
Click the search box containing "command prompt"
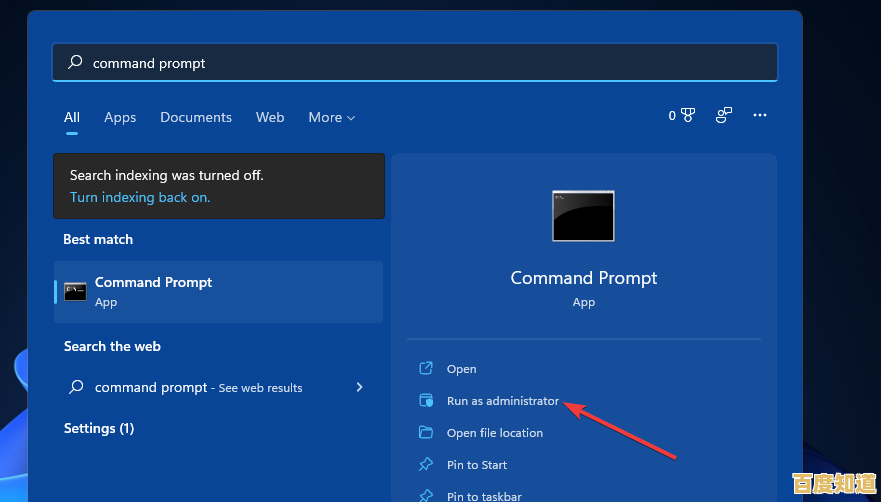[414, 63]
